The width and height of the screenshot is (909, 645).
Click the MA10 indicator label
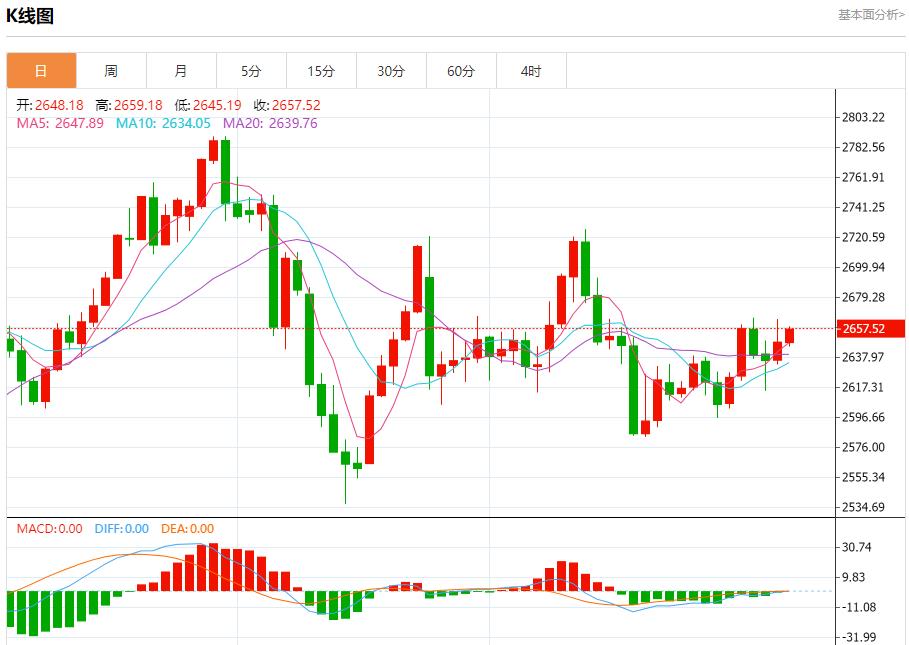point(163,123)
